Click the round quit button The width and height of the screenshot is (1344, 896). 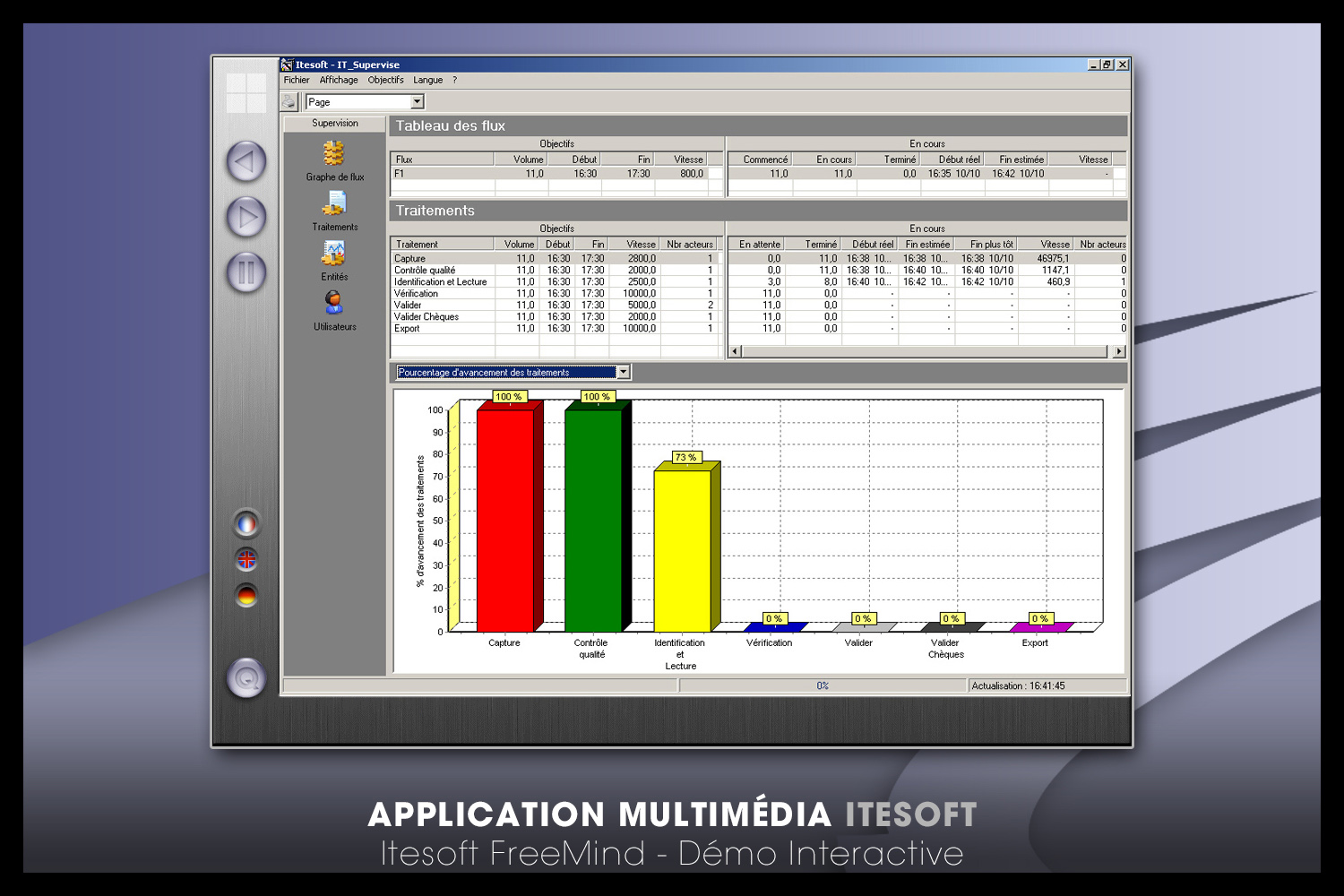tap(246, 678)
